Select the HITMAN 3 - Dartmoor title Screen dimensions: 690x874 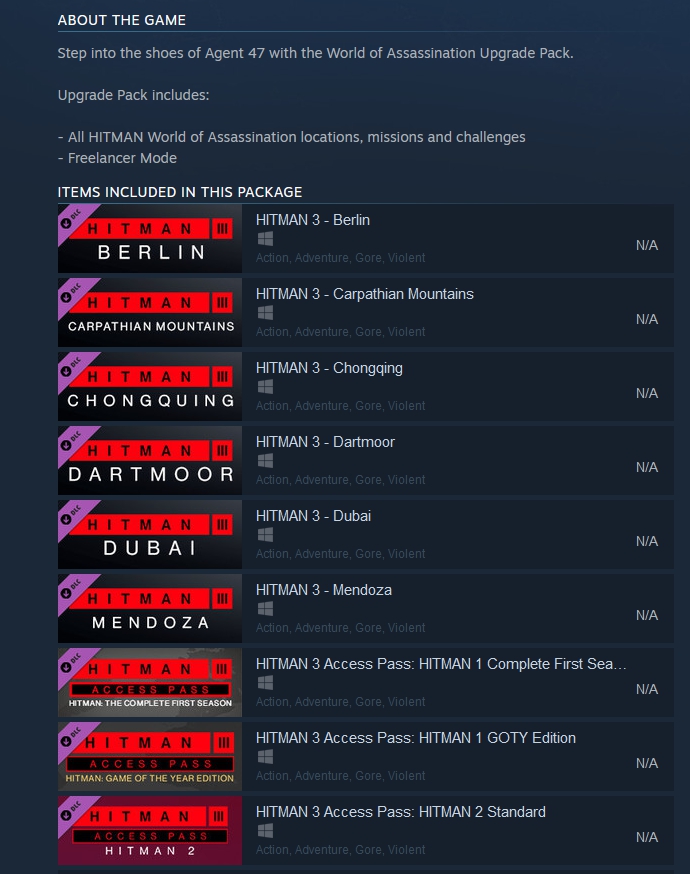(325, 442)
